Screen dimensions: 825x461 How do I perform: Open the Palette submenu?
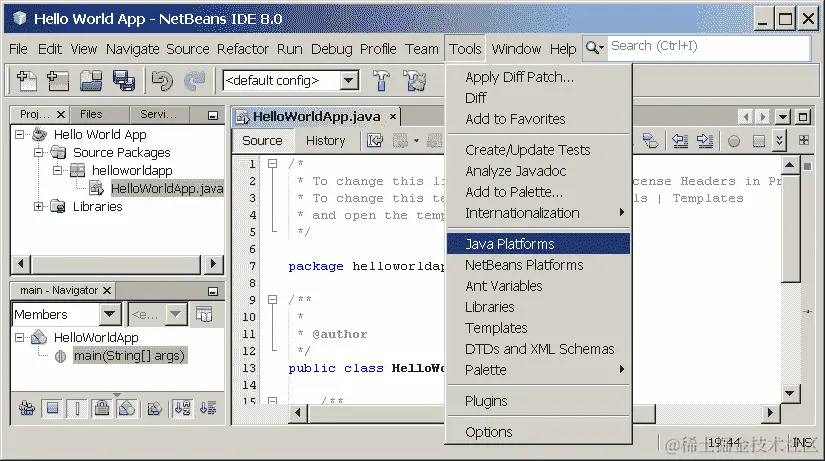pos(538,369)
